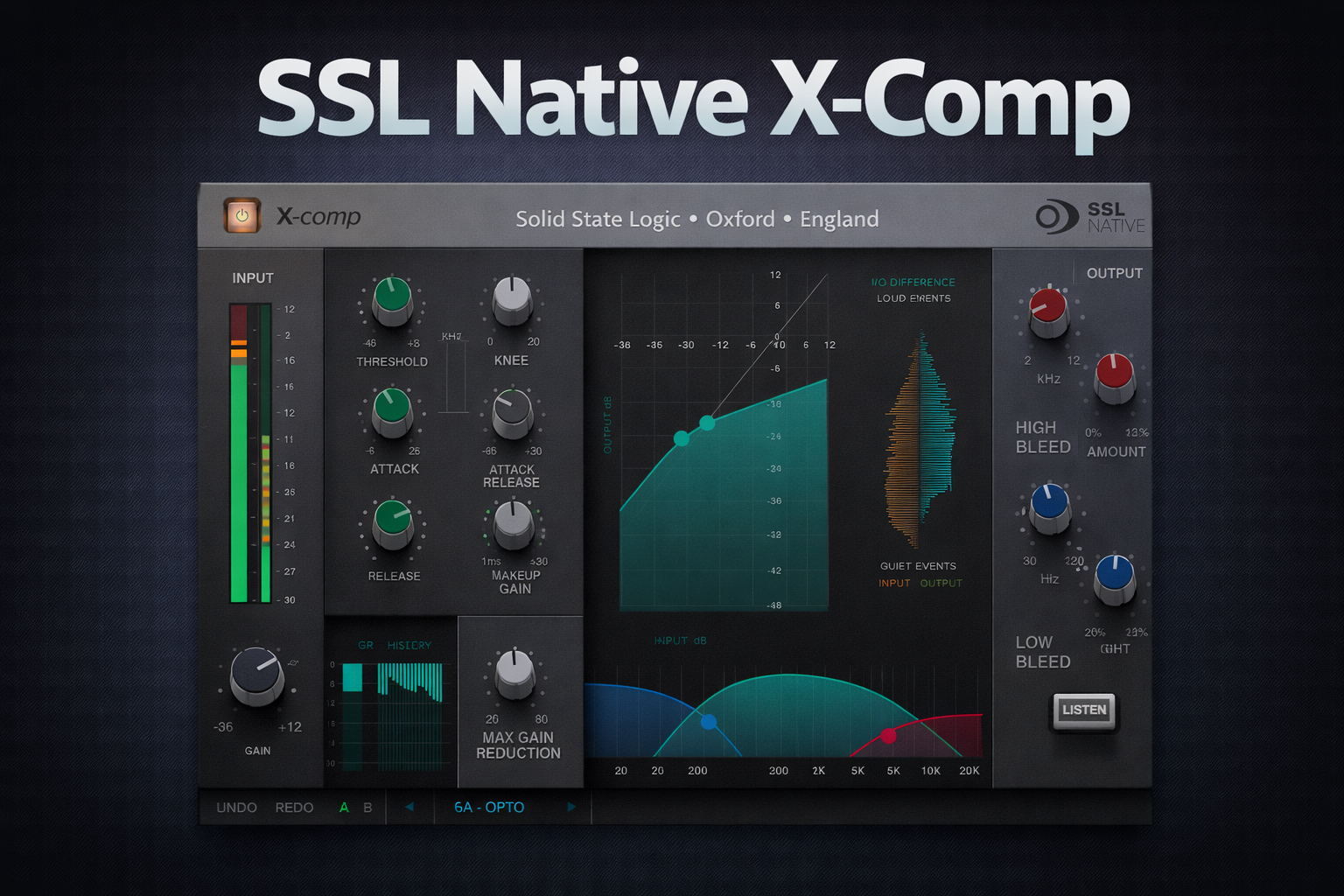
Task: Click the INPUT legend under the histogram
Action: tap(894, 583)
